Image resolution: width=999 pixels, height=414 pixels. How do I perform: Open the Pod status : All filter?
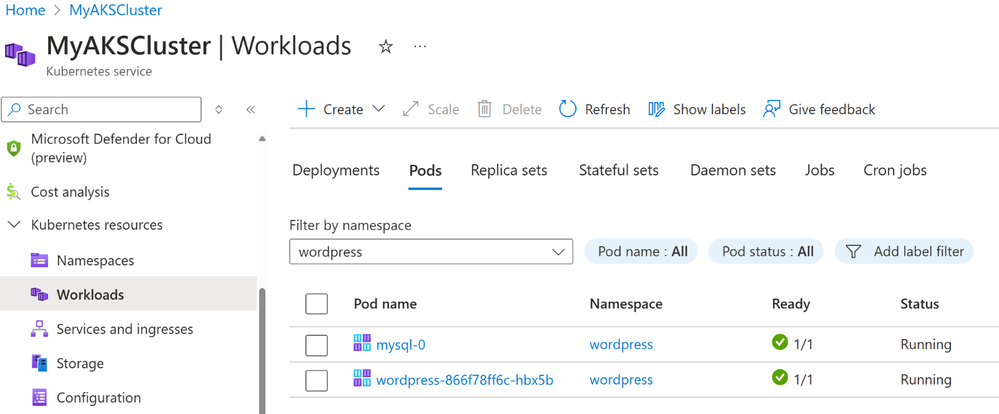(x=766, y=252)
